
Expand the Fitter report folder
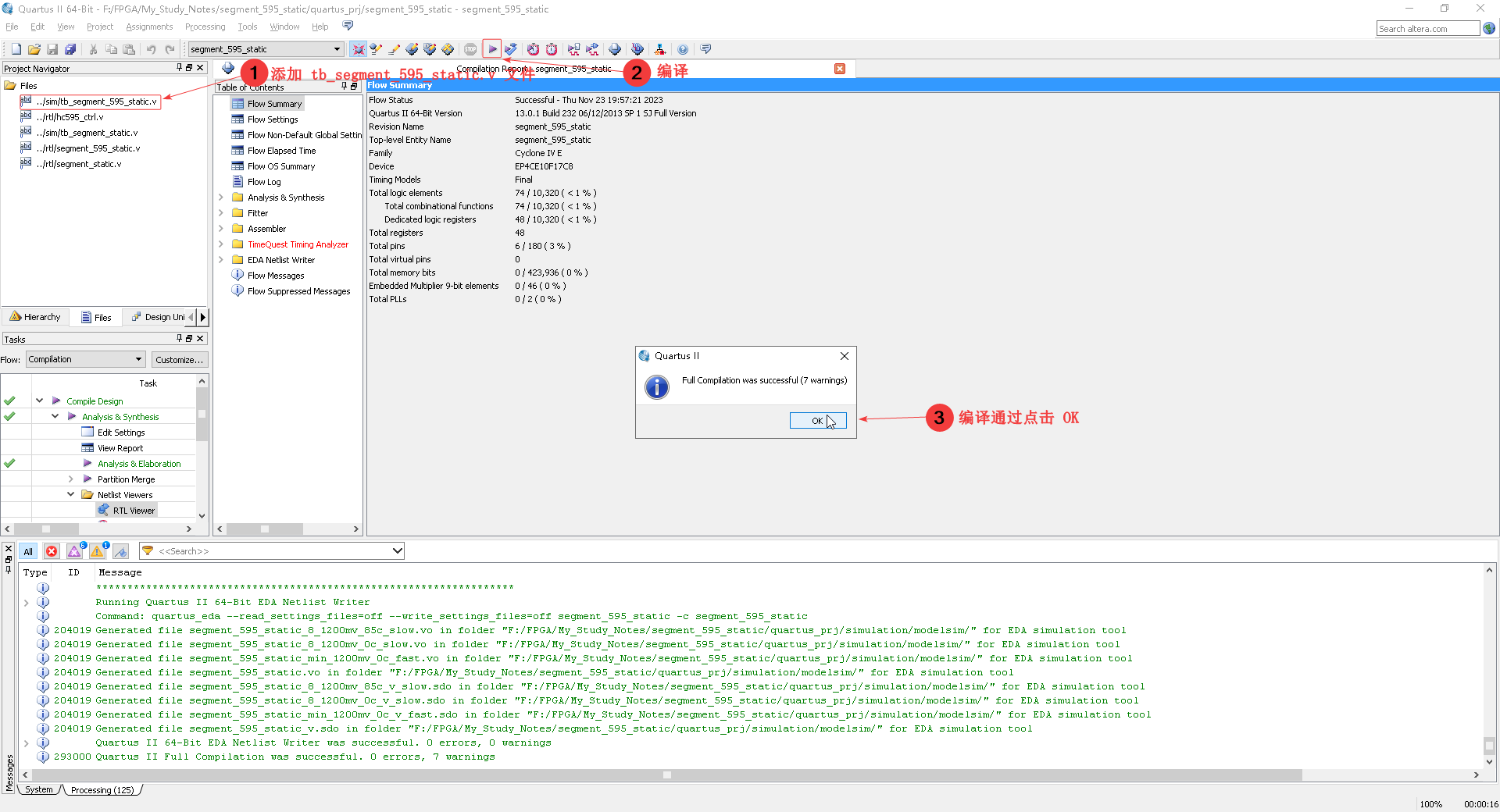coord(221,213)
